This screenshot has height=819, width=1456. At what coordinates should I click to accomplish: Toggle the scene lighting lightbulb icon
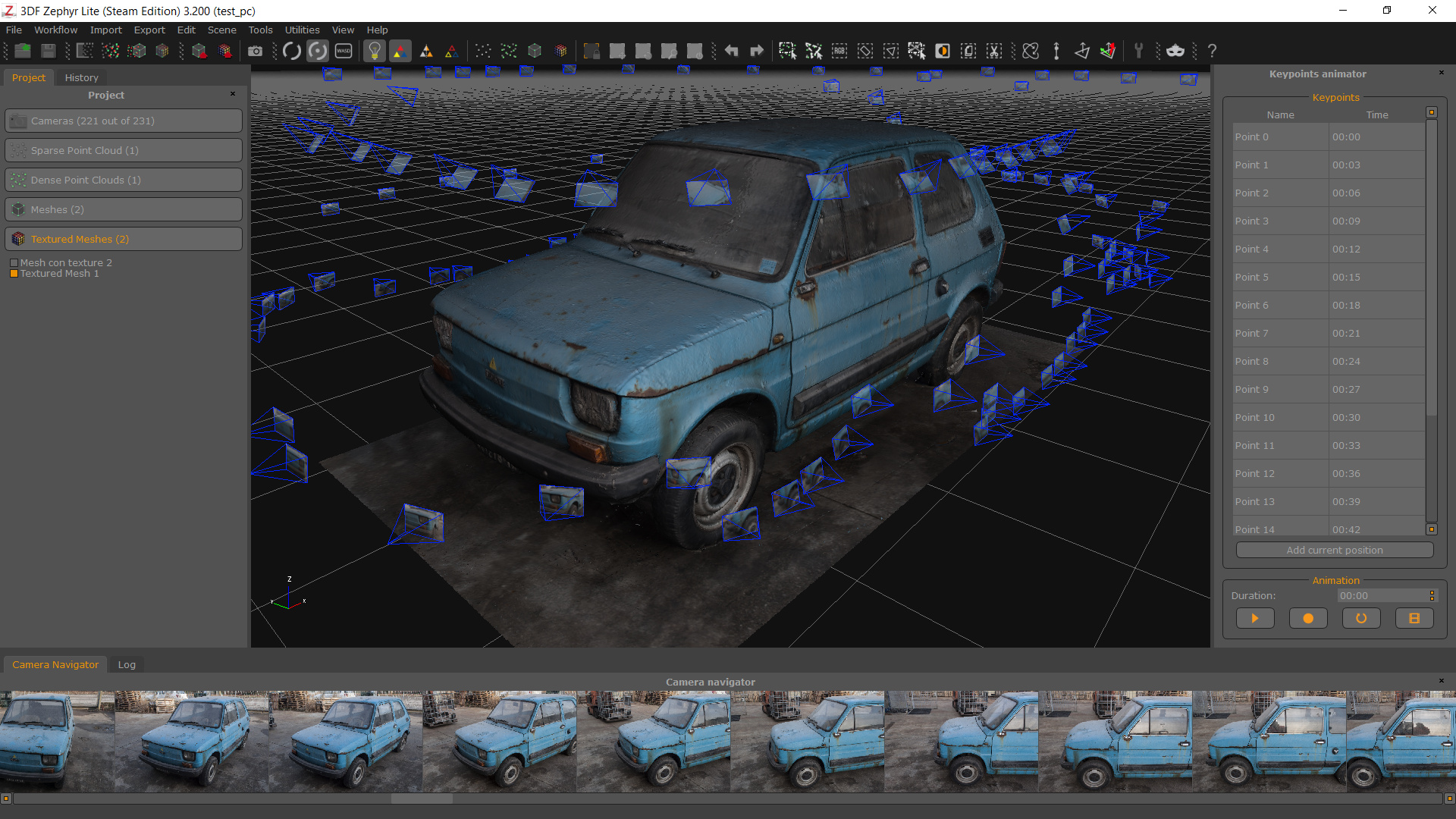point(375,51)
